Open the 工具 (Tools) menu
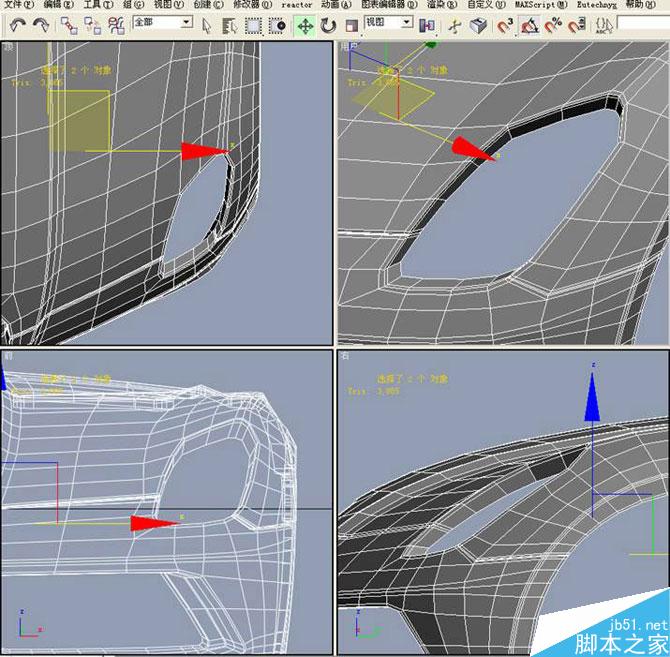Screen dimensions: 670x657 (98, 5)
